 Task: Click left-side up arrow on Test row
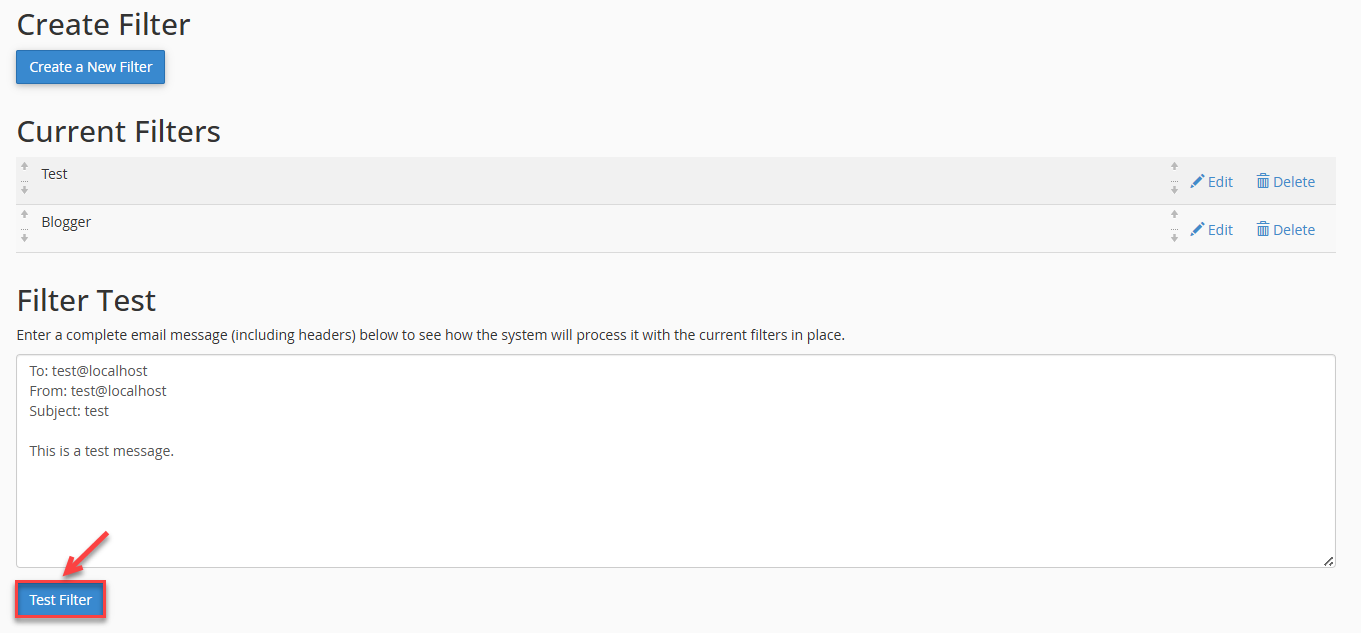(24, 166)
